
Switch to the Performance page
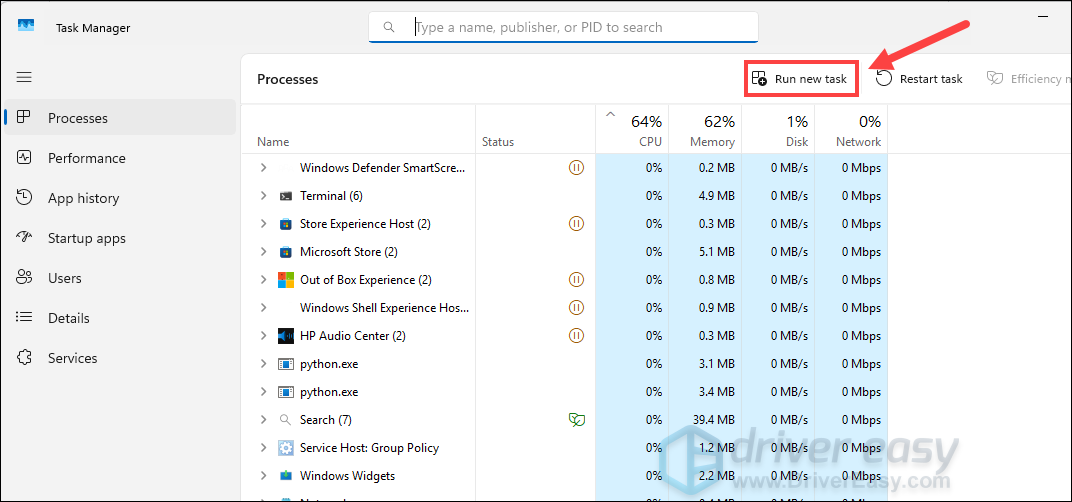click(x=120, y=158)
